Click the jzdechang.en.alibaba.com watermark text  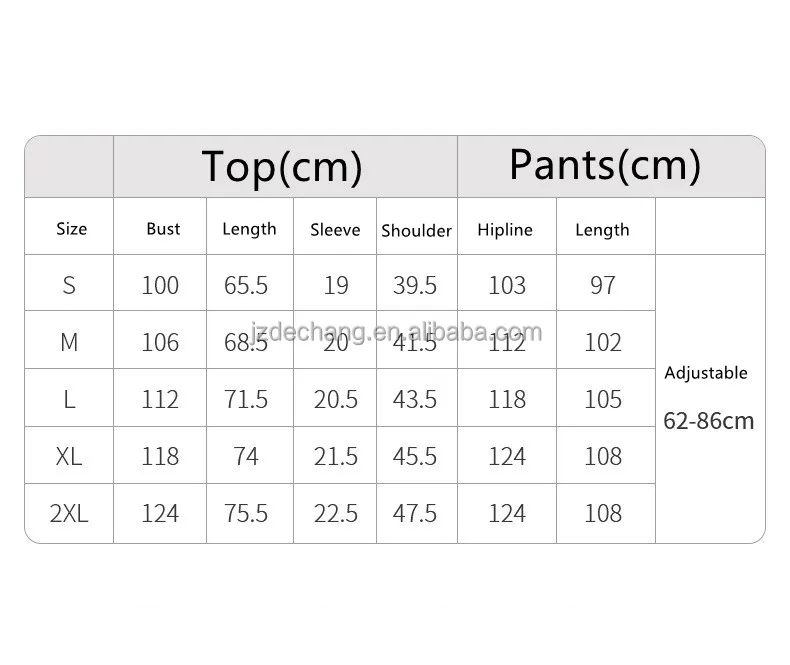click(x=397, y=332)
